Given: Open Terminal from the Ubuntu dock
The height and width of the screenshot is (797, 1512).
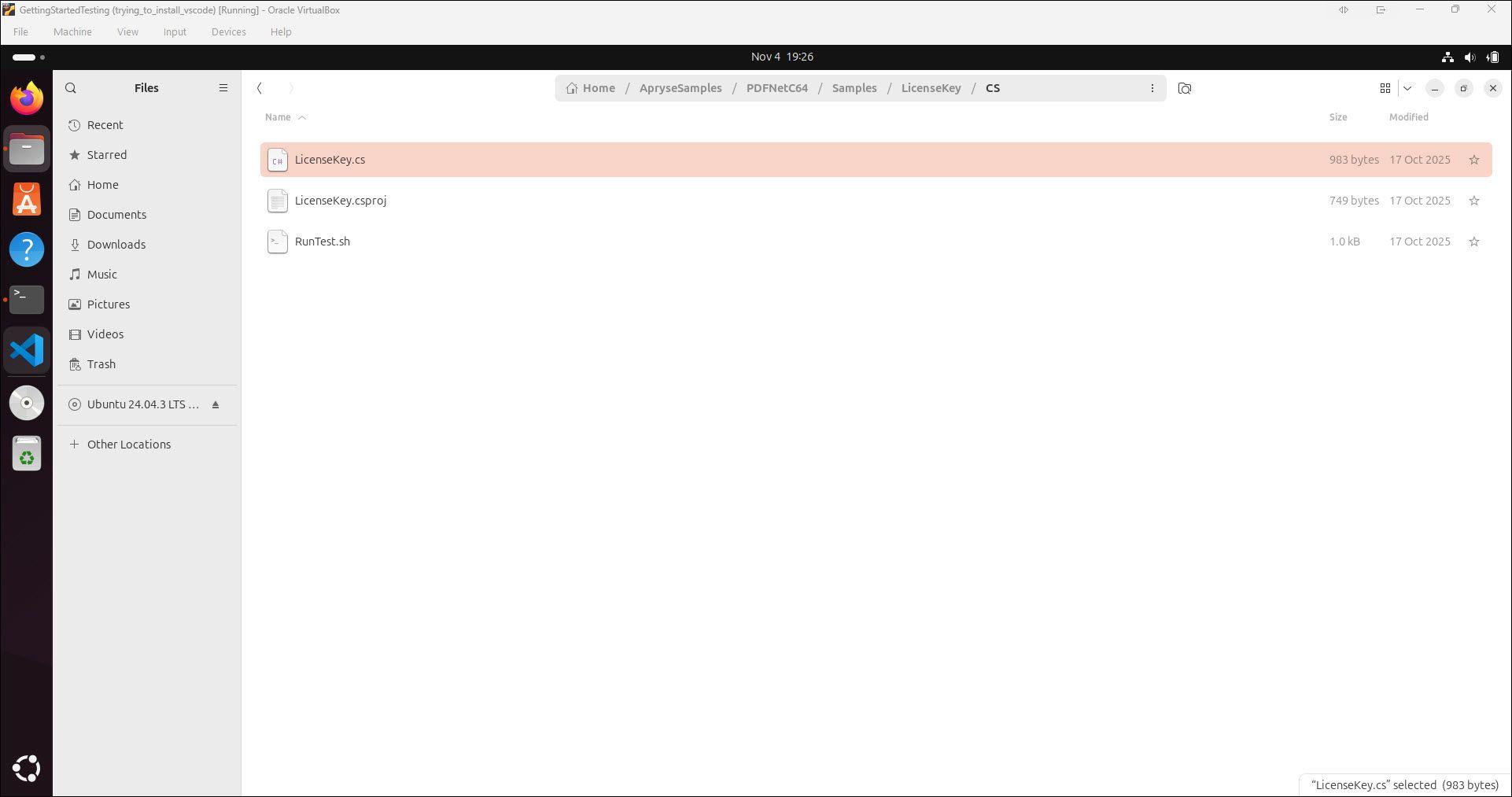Looking at the screenshot, I should (27, 299).
